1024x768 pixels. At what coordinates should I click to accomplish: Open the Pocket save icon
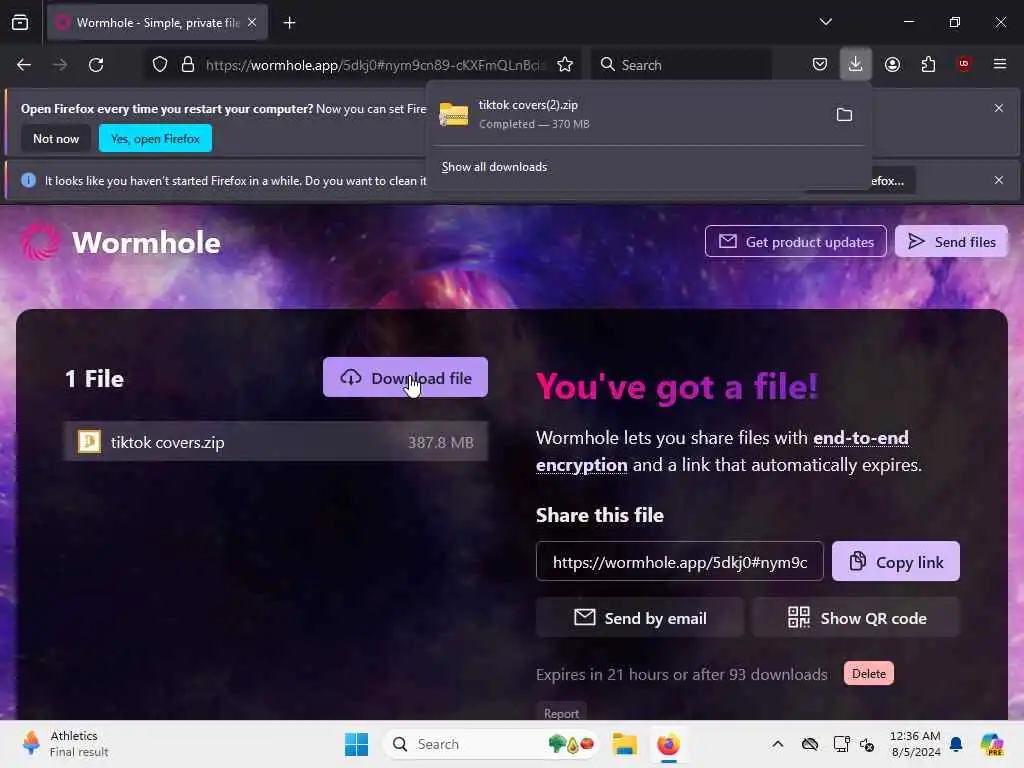click(x=820, y=64)
